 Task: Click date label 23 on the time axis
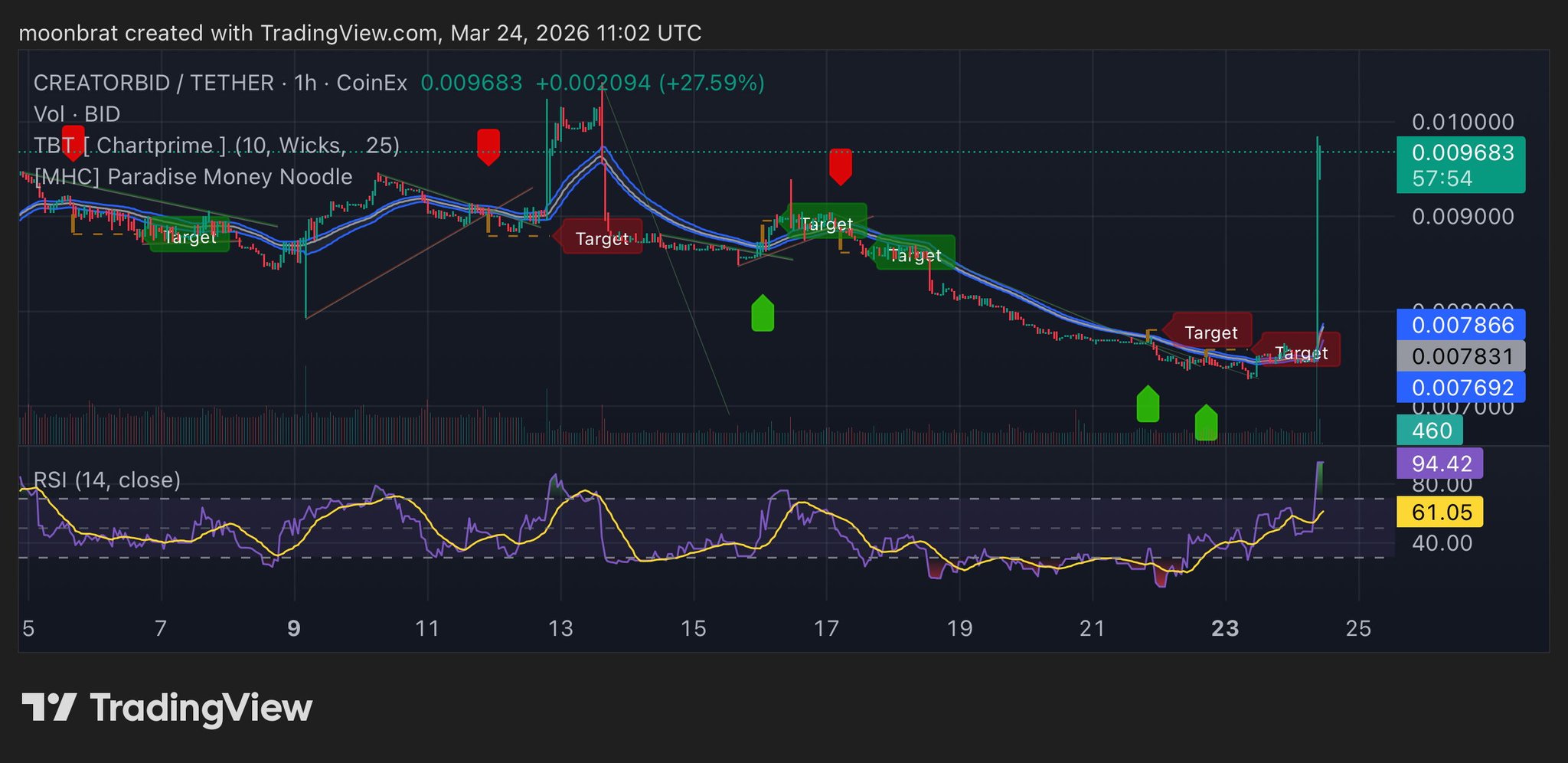point(1225,629)
